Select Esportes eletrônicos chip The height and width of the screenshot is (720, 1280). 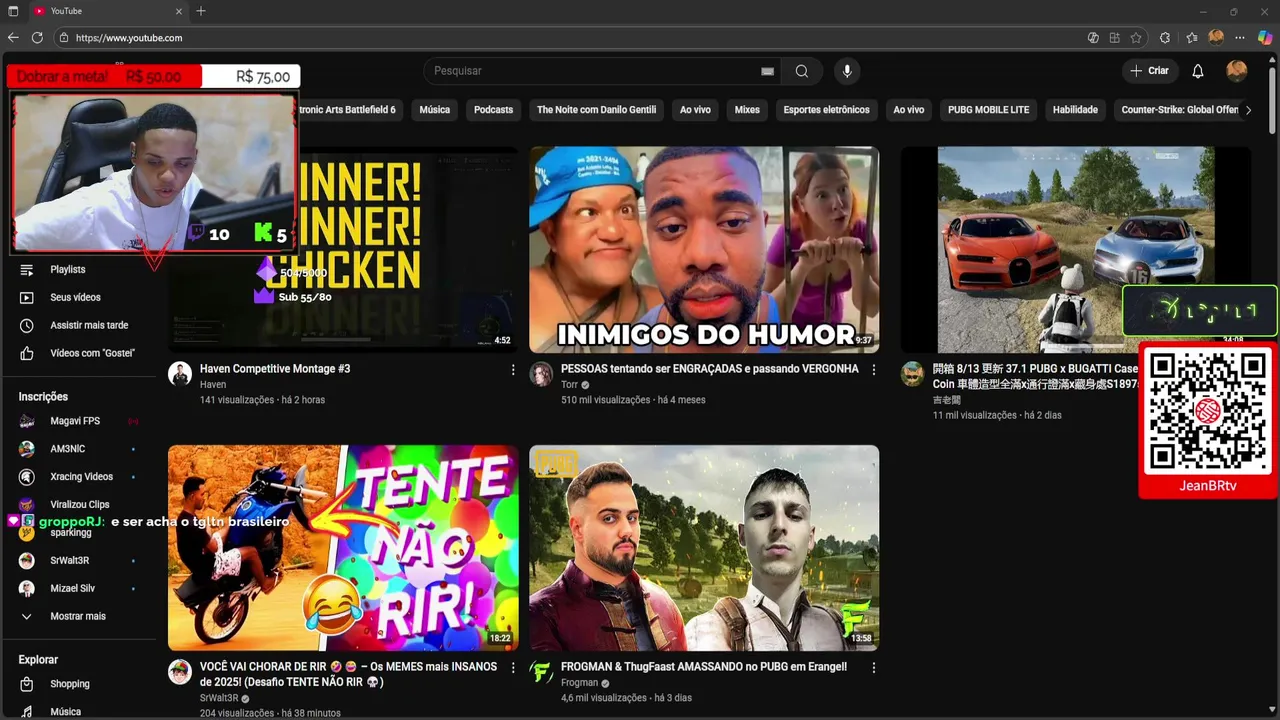click(x=826, y=110)
